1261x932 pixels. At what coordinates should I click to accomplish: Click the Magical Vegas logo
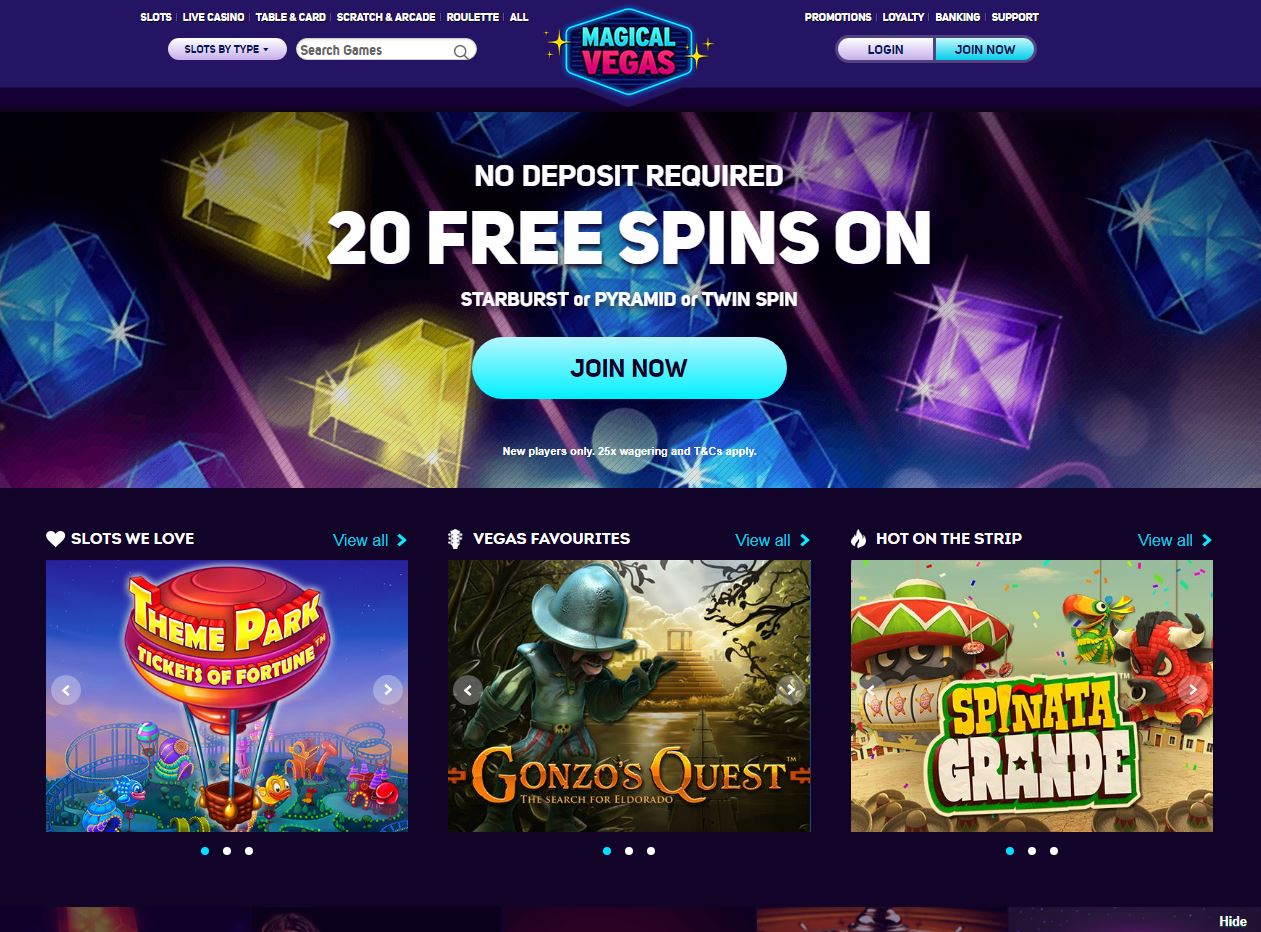628,50
